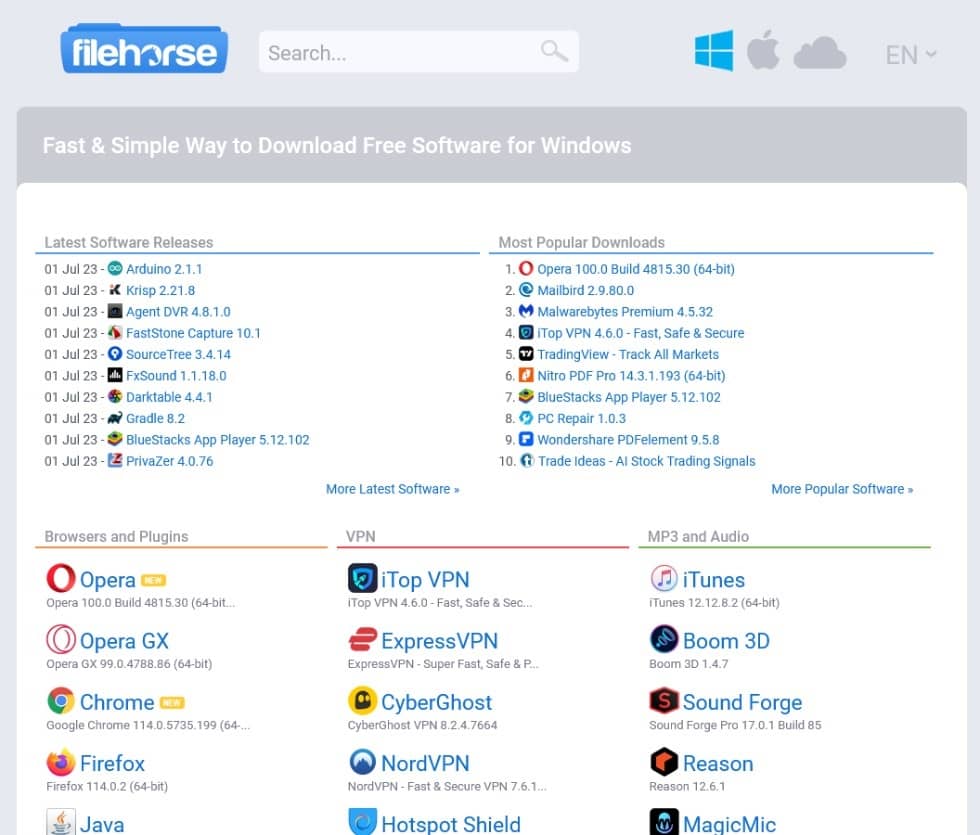This screenshot has height=835, width=980.
Task: Open Krisp 2.21.8 link
Action: point(161,290)
